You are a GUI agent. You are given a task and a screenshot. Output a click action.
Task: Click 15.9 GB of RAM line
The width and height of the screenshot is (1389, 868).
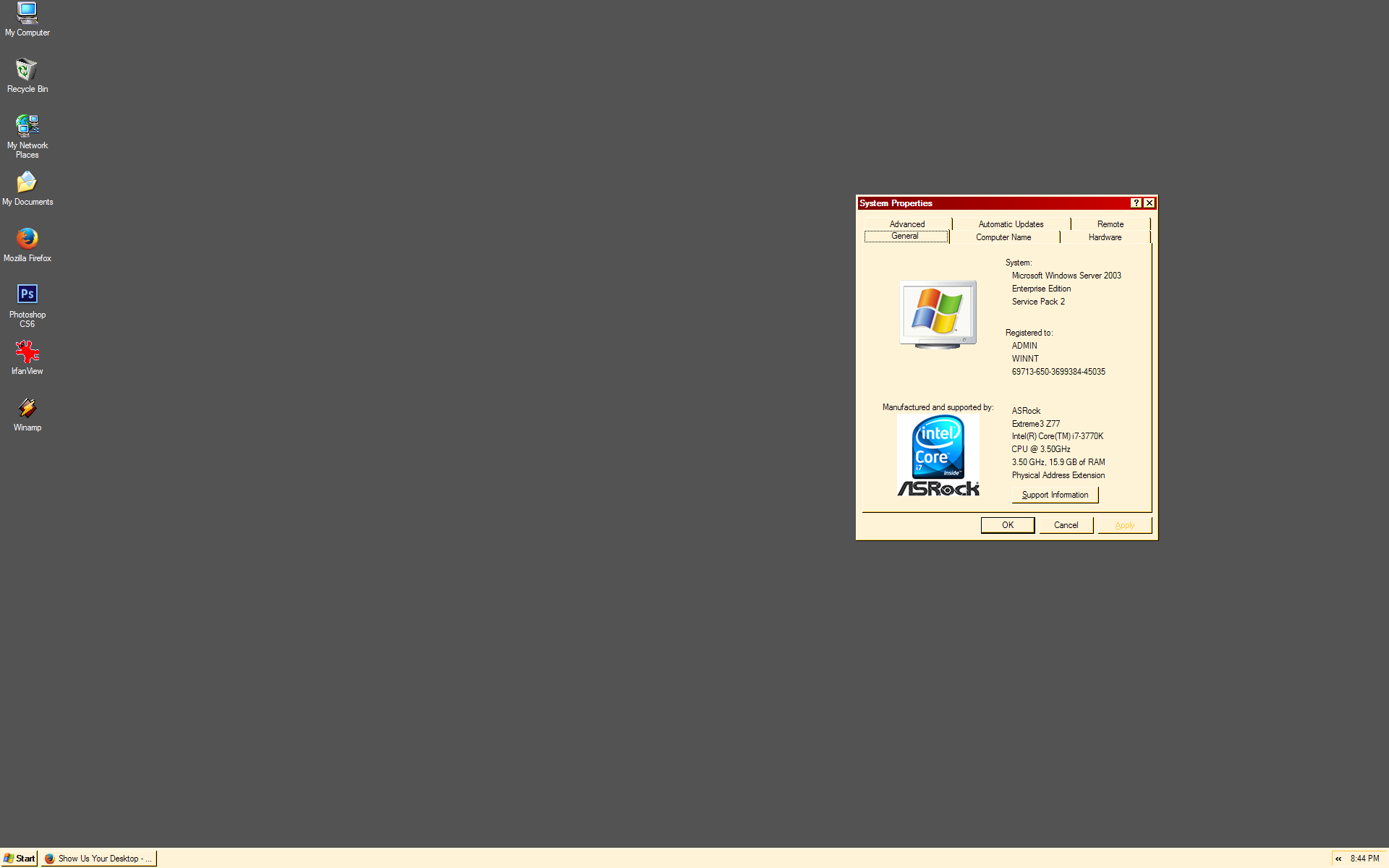coord(1058,462)
